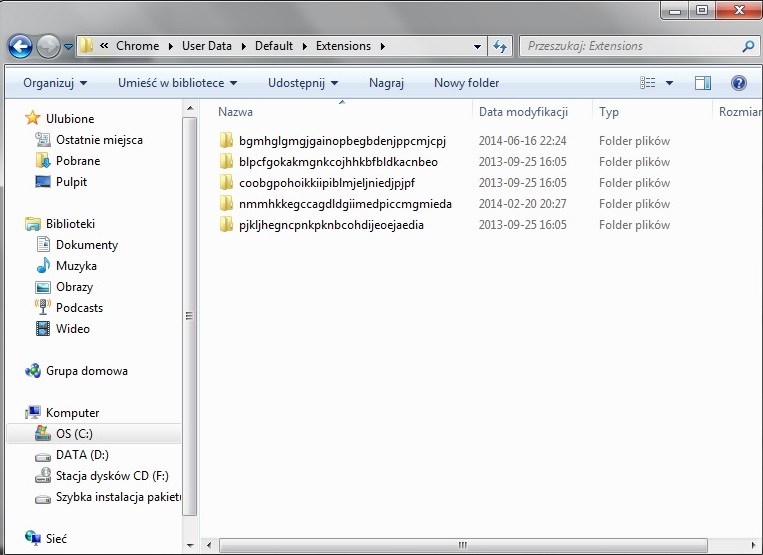This screenshot has height=555, width=763.
Task: Click the Nagraj toolbar button
Action: click(386, 83)
